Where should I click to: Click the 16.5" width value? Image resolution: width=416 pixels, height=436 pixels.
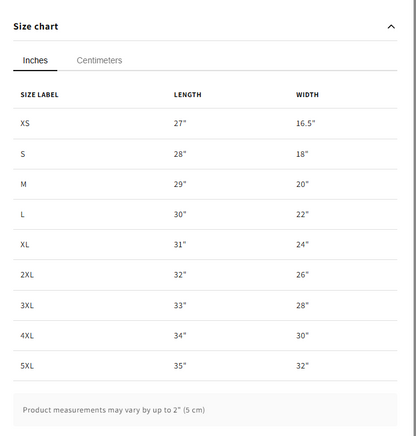[306, 123]
